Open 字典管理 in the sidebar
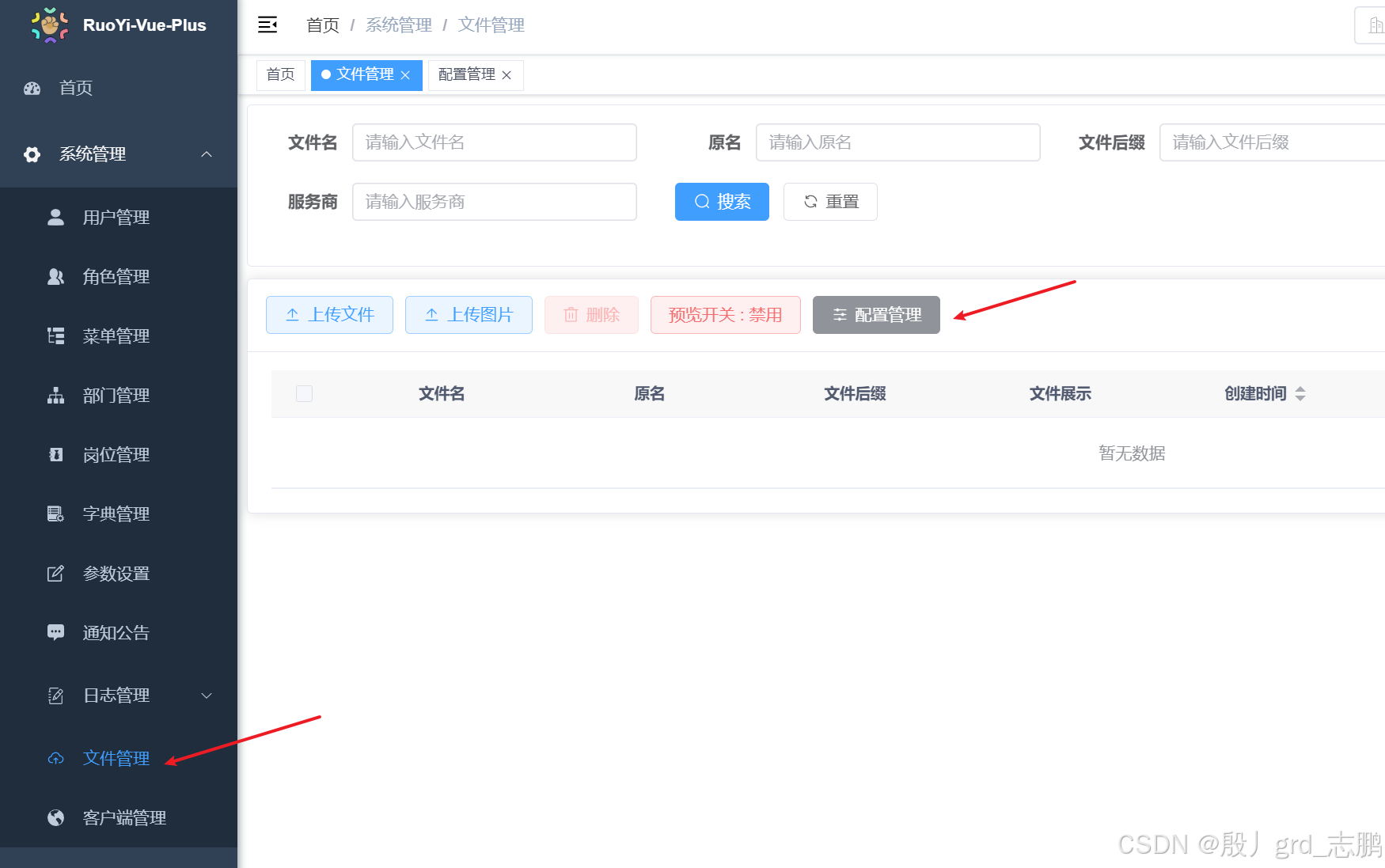1385x868 pixels. pos(119,514)
